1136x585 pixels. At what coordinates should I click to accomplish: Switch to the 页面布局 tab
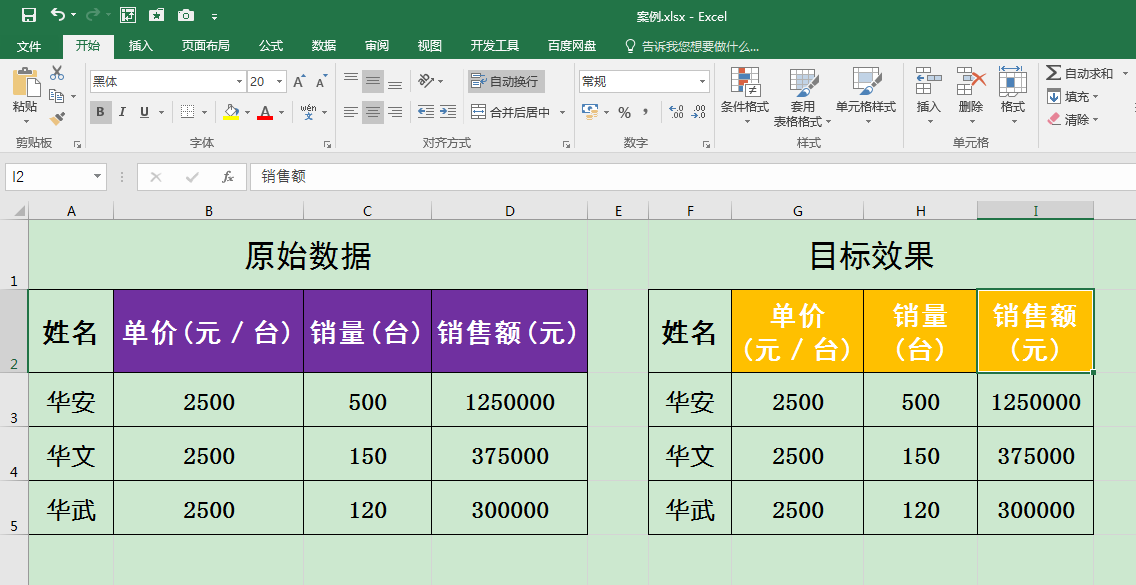[206, 46]
